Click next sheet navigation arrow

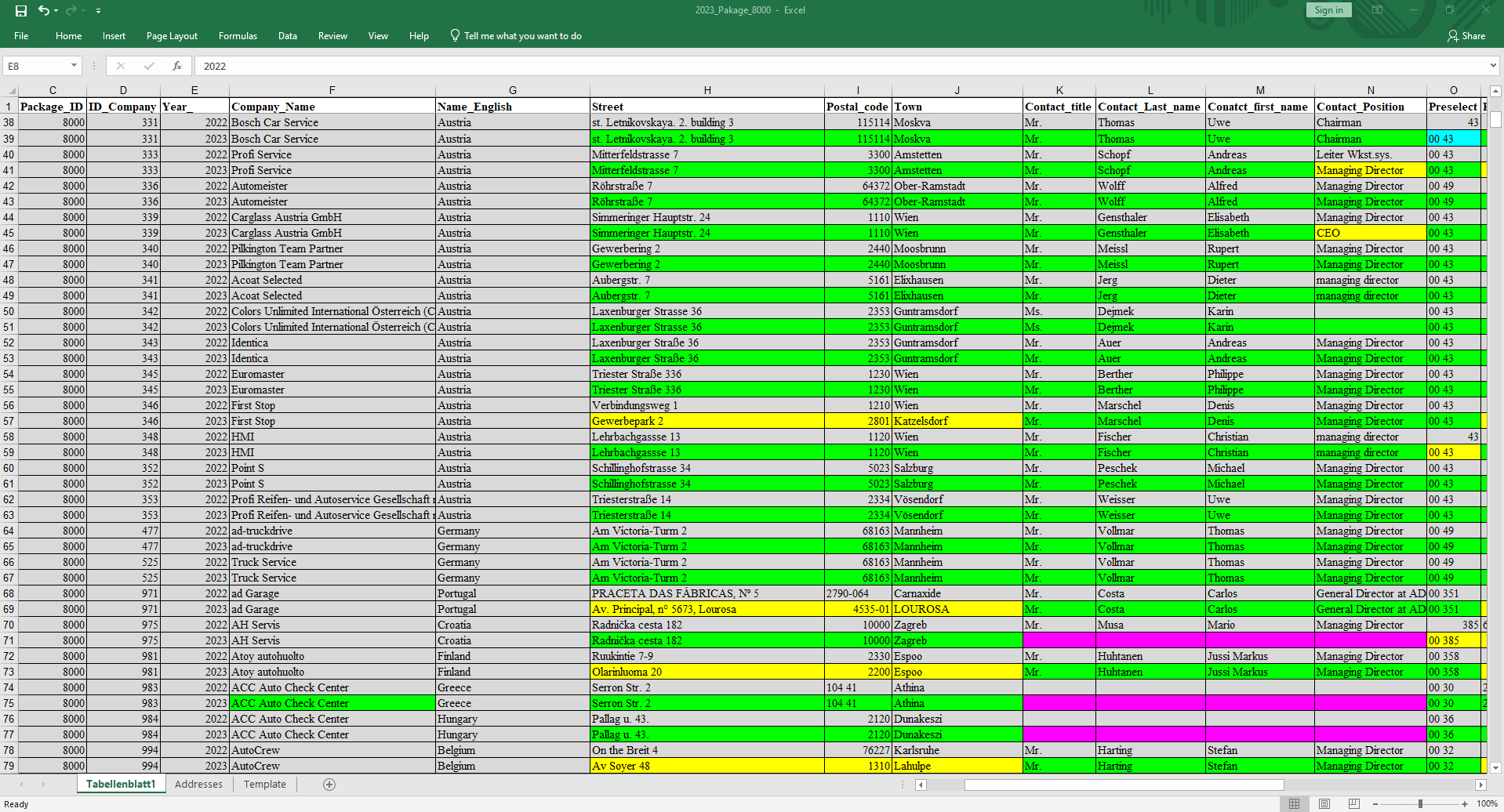[43, 784]
